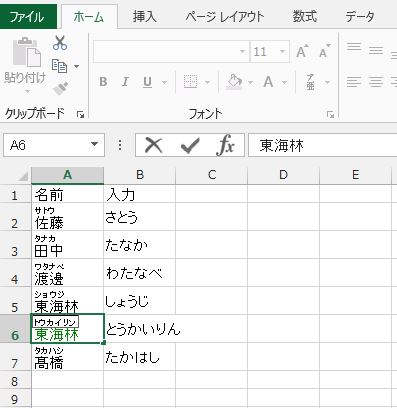Click the Increase Font Size icon
This screenshot has height=408, width=397.
point(302,51)
